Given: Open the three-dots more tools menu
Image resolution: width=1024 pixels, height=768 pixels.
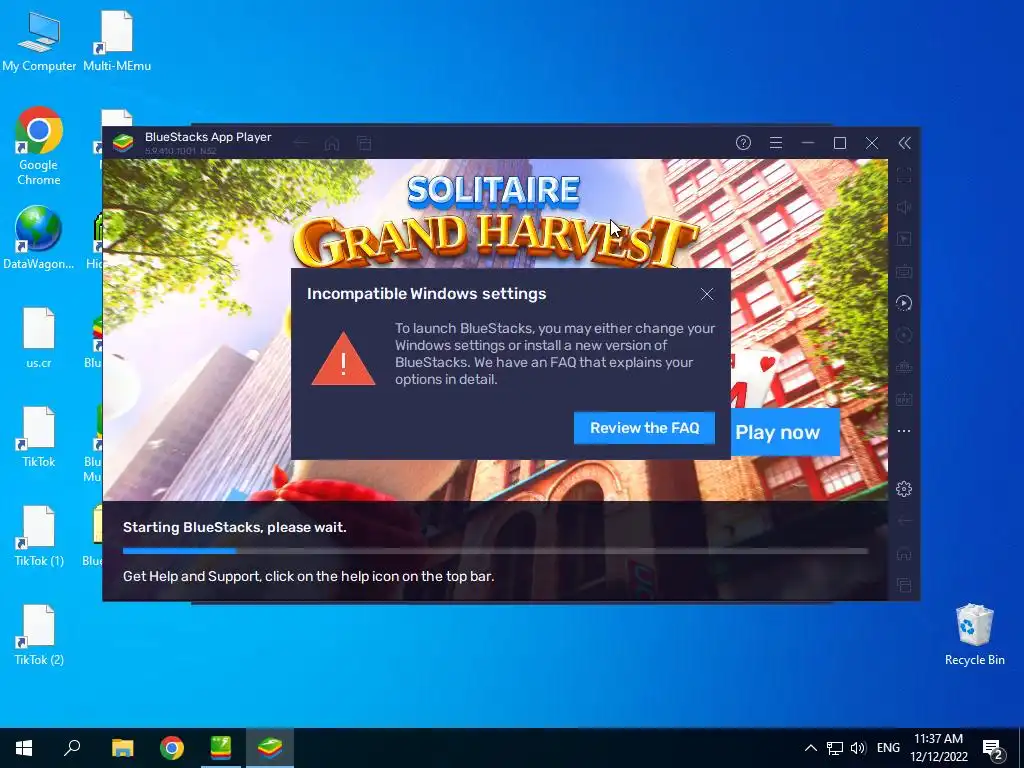Looking at the screenshot, I should point(904,431).
